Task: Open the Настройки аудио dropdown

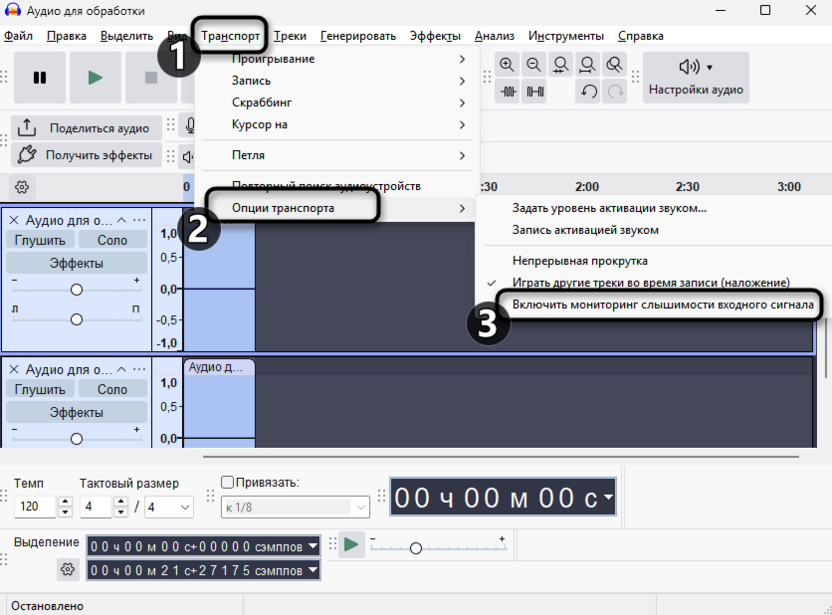Action: 696,77
